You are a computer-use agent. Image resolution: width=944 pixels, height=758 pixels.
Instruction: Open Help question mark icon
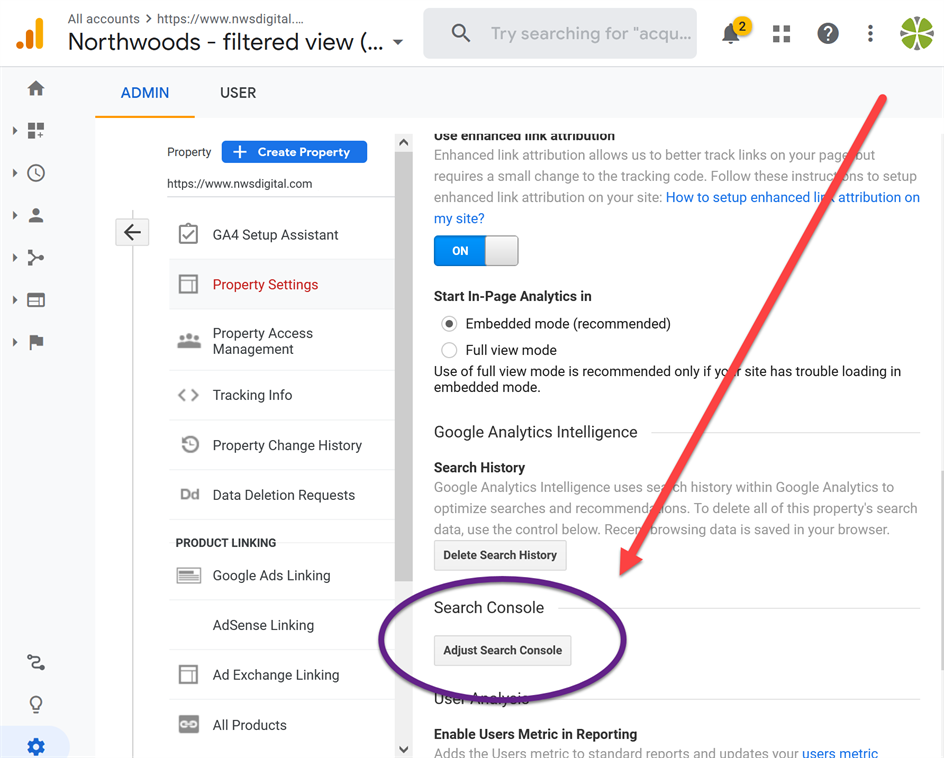pyautogui.click(x=828, y=33)
